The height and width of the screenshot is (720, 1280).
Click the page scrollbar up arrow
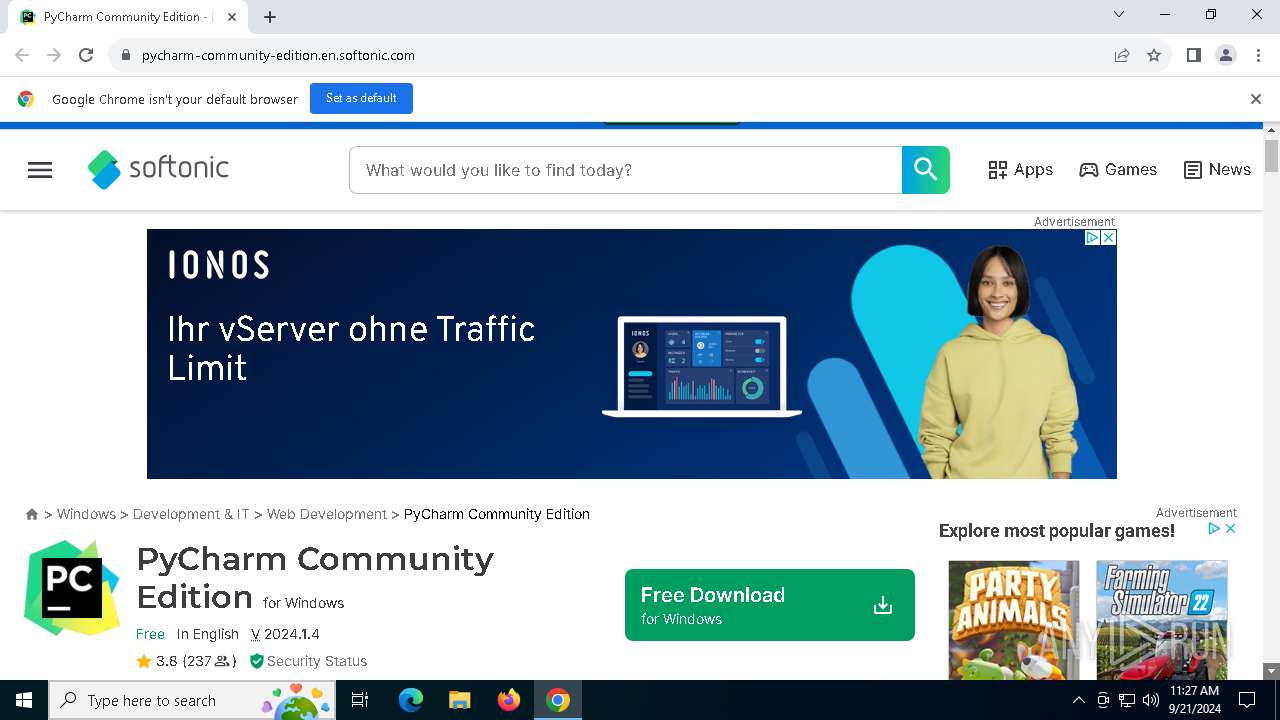tap(1272, 130)
